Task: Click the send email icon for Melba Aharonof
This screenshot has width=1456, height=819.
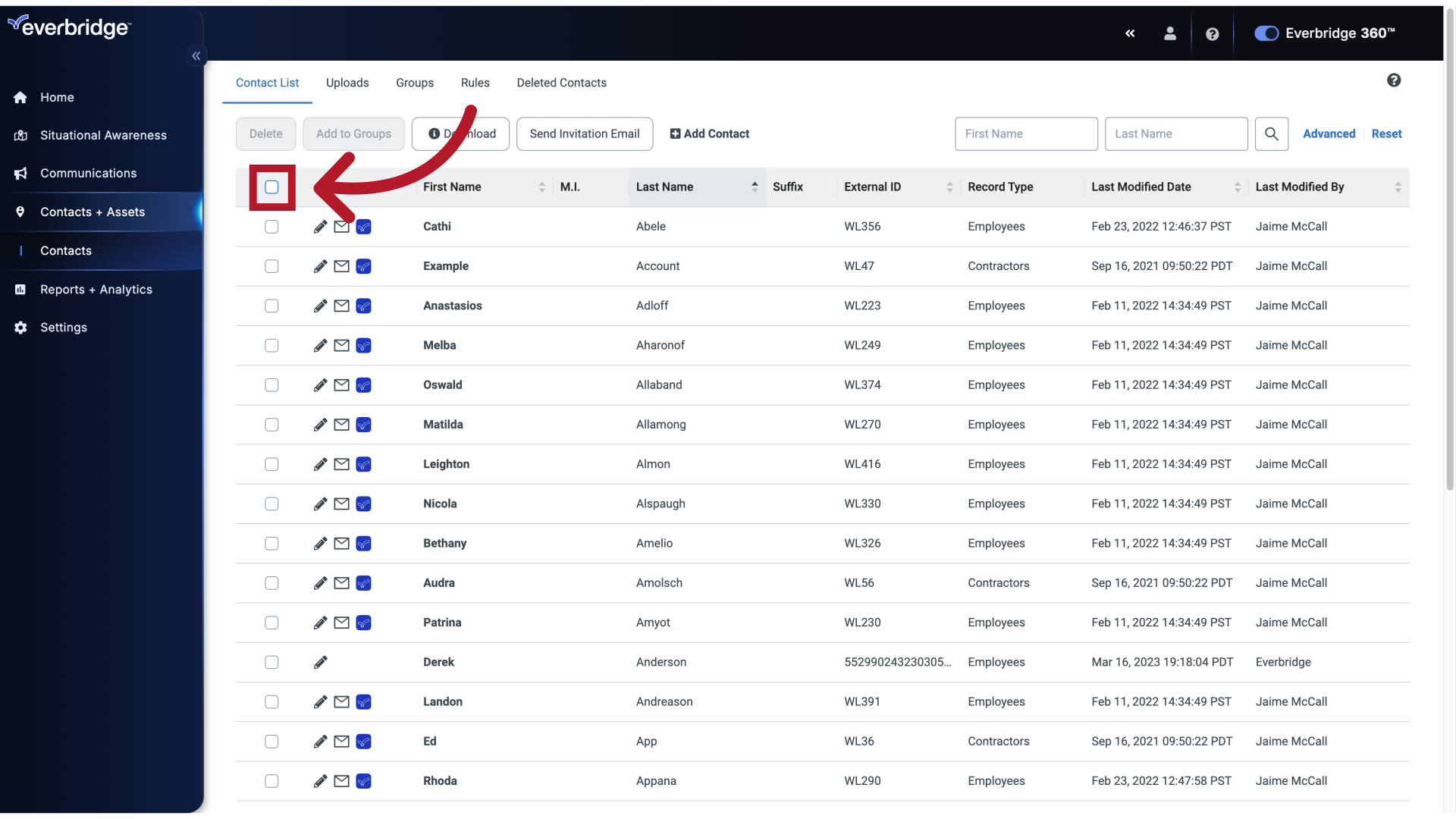Action: (342, 345)
